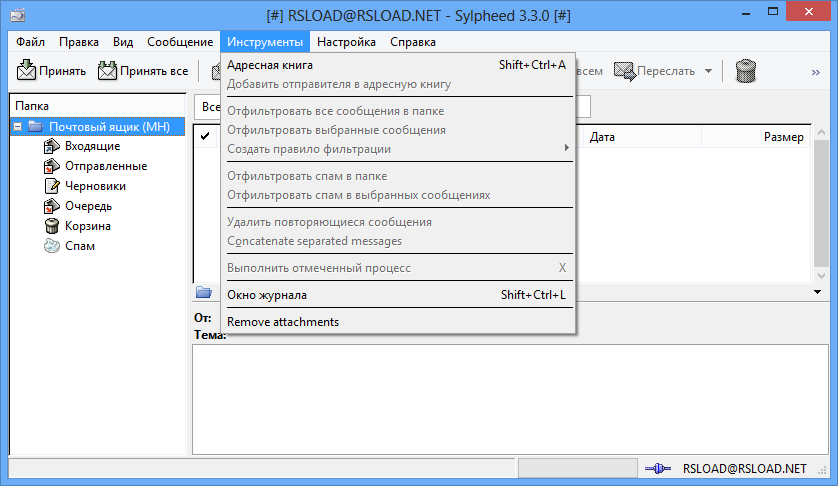Open the Файл menu
The width and height of the screenshot is (838, 486).
tap(30, 42)
